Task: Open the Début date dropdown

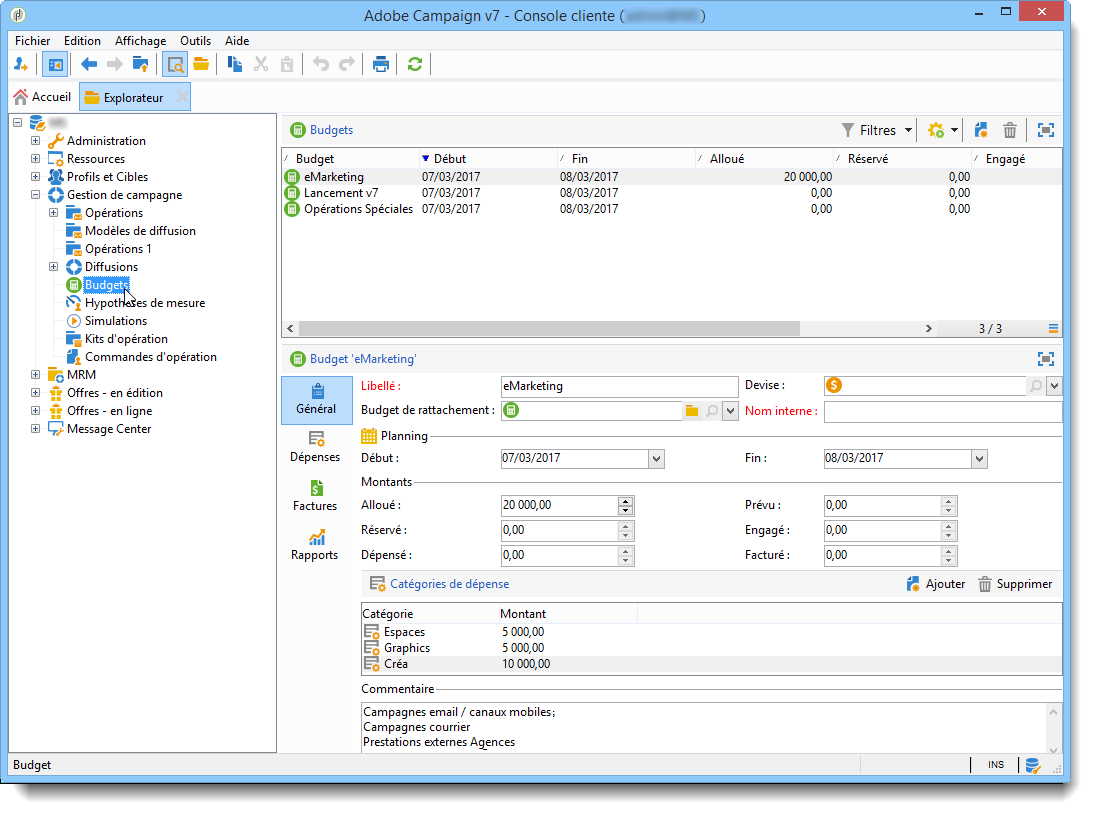Action: (656, 458)
